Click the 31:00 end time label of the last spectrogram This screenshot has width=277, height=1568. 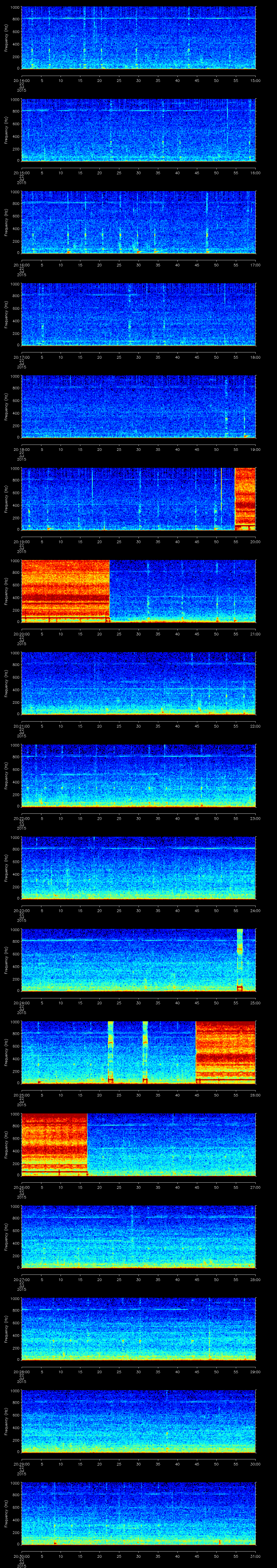pos(256,1556)
